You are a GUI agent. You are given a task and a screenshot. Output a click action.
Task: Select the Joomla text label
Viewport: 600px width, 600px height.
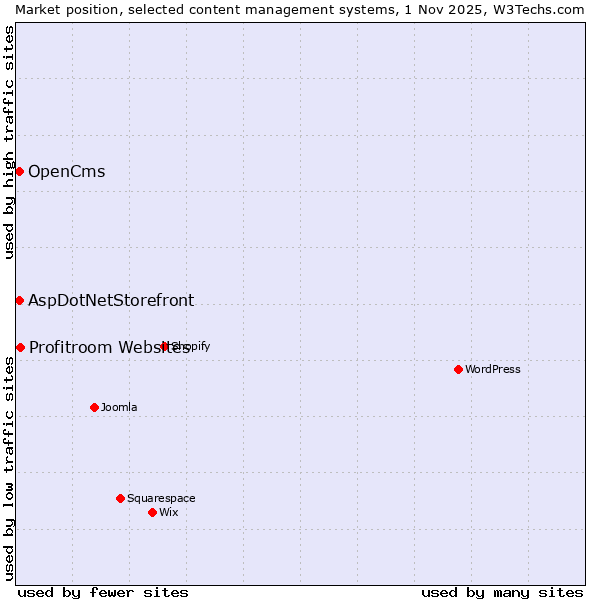[x=119, y=407]
